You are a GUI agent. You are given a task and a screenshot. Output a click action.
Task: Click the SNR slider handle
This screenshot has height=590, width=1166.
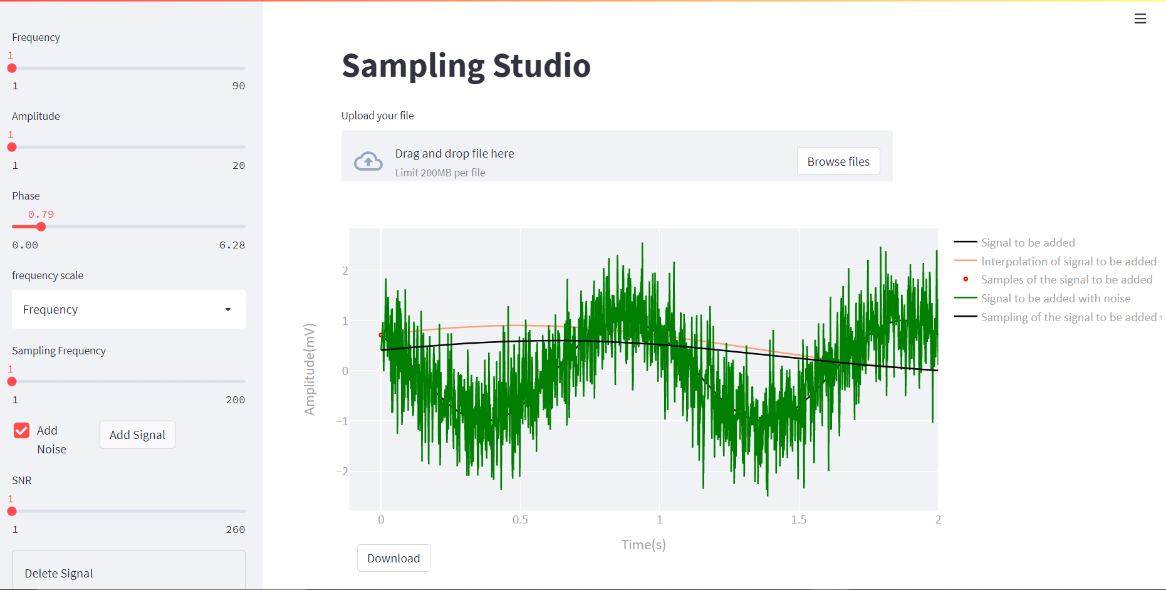(x=11, y=511)
